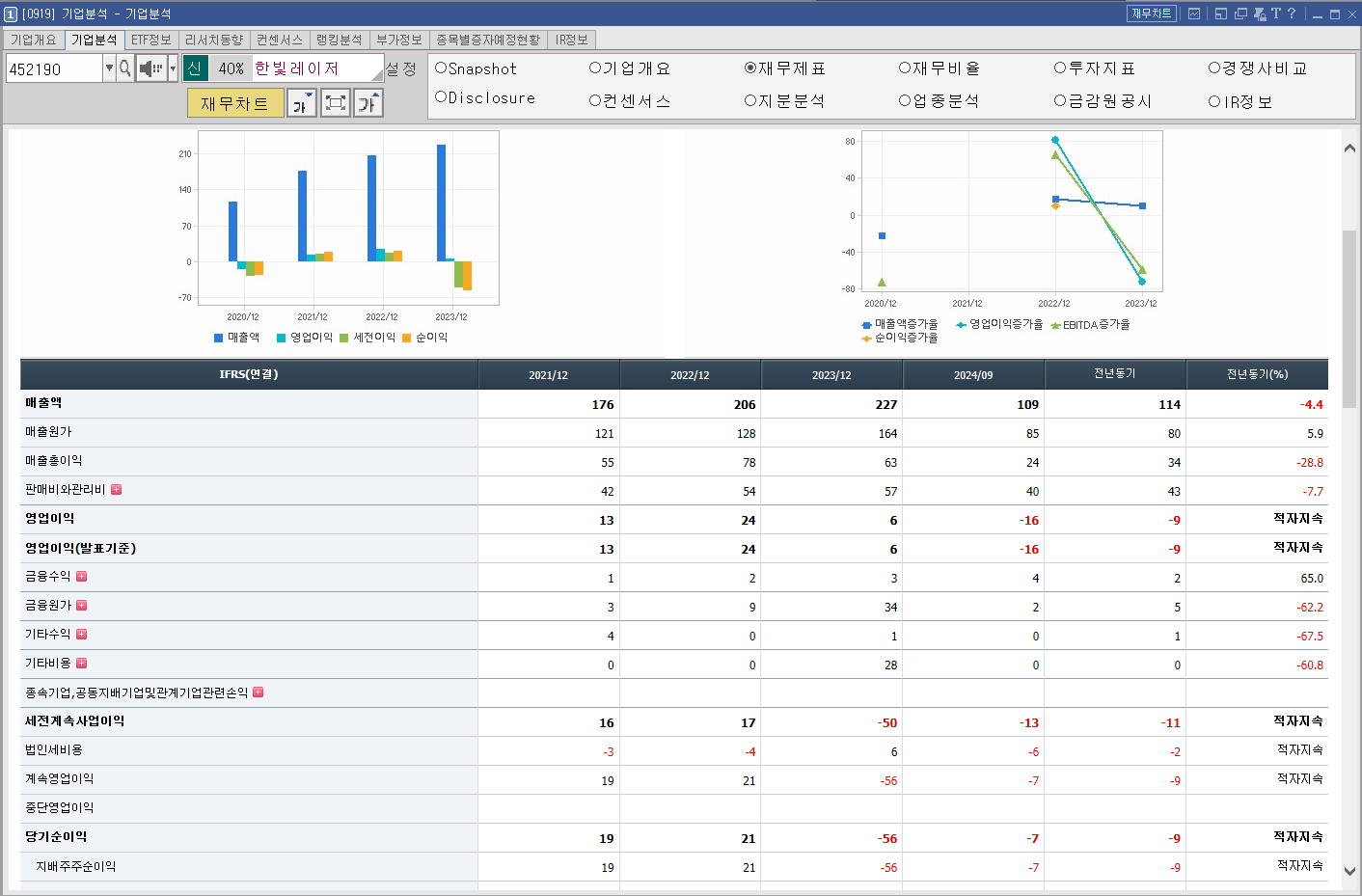Viewport: 1362px width, 896px height.
Task: Click the stock code input field 452190
Action: [x=54, y=68]
